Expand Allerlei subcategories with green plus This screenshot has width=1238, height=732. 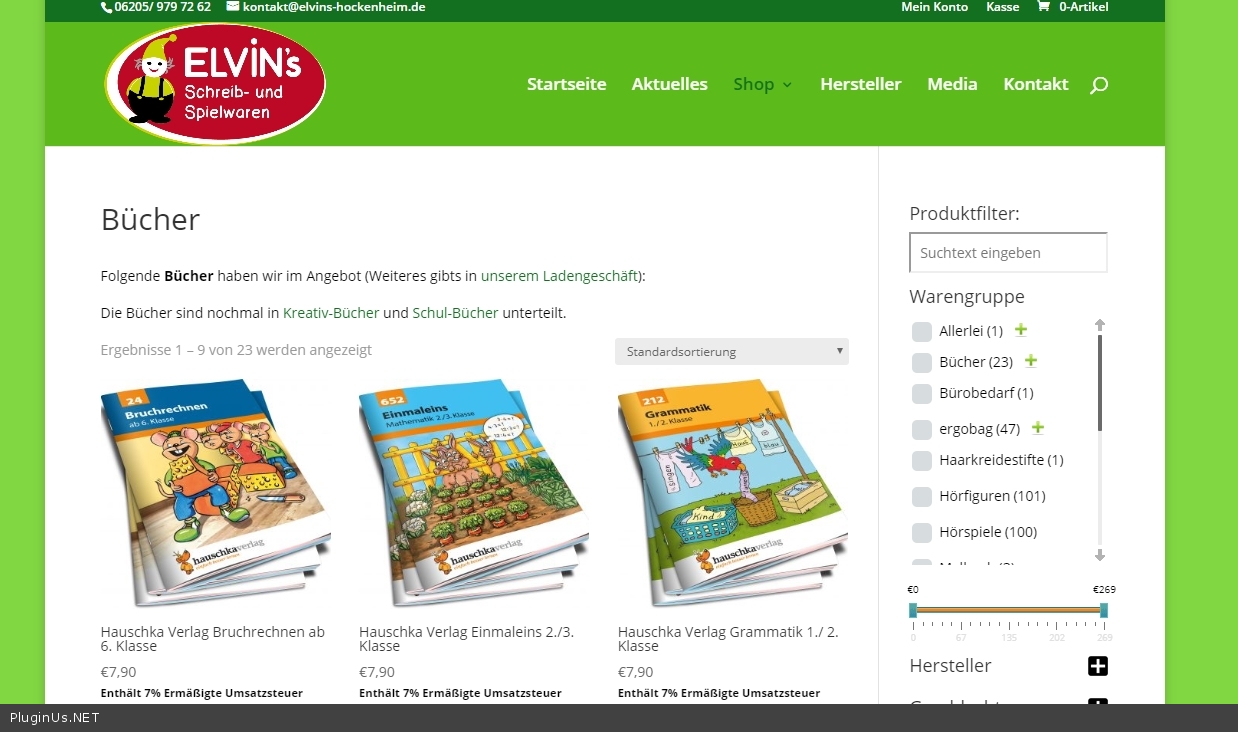click(x=1021, y=329)
